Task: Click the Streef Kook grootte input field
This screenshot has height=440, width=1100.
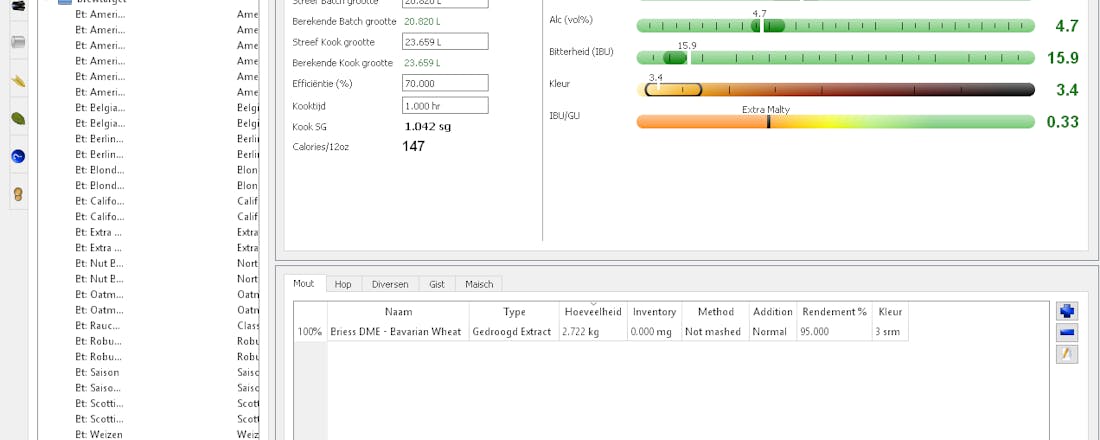Action: (x=445, y=41)
